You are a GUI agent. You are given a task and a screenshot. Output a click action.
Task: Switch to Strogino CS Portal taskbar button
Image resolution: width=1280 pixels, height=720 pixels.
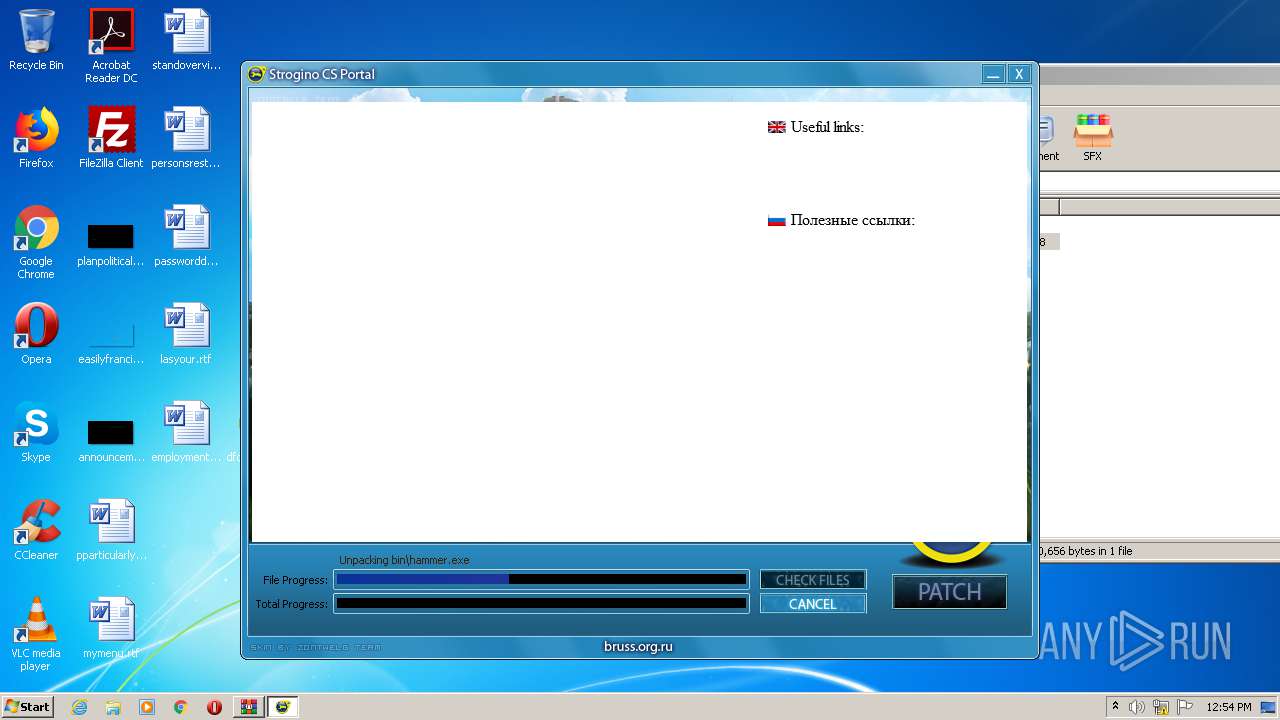click(x=284, y=707)
